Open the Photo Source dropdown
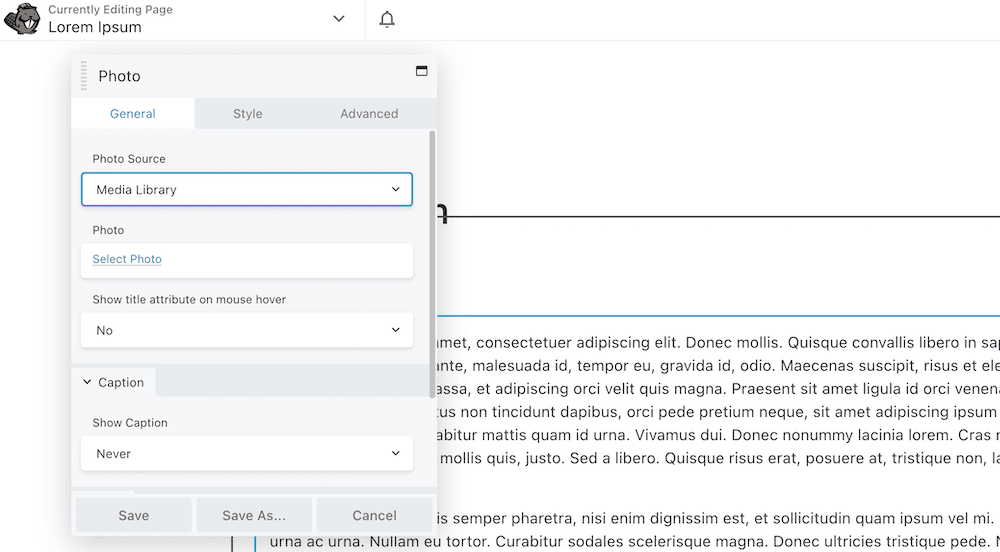 pos(247,189)
